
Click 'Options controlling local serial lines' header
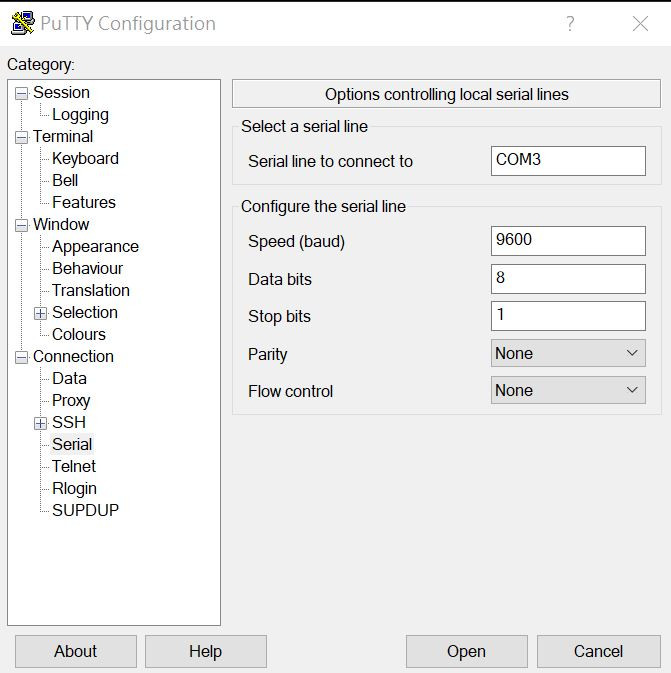446,94
